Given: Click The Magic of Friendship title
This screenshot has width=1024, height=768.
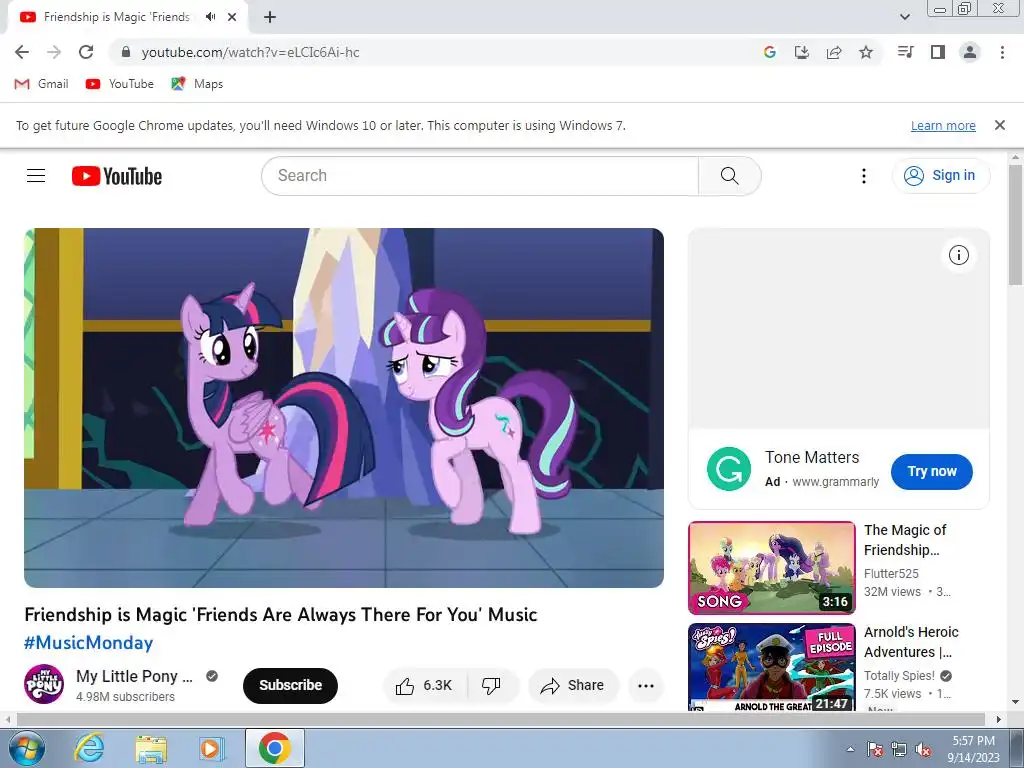Looking at the screenshot, I should 905,540.
